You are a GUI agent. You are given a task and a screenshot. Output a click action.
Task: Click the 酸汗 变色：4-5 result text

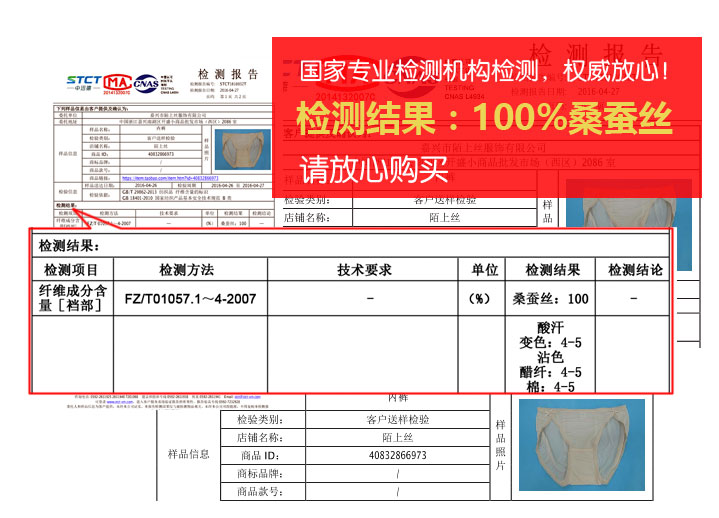(550, 335)
